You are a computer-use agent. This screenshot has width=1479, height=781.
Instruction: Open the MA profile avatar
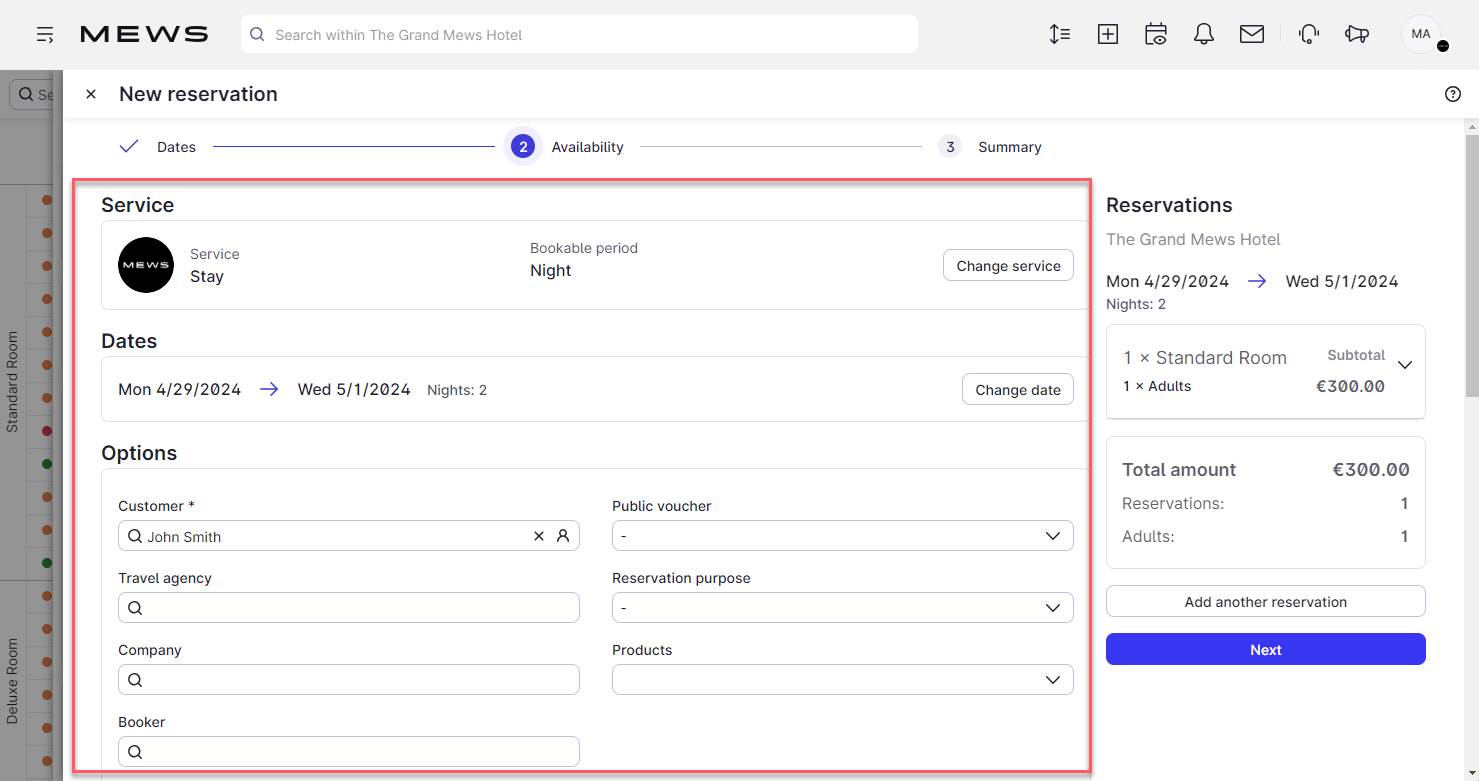click(x=1421, y=33)
